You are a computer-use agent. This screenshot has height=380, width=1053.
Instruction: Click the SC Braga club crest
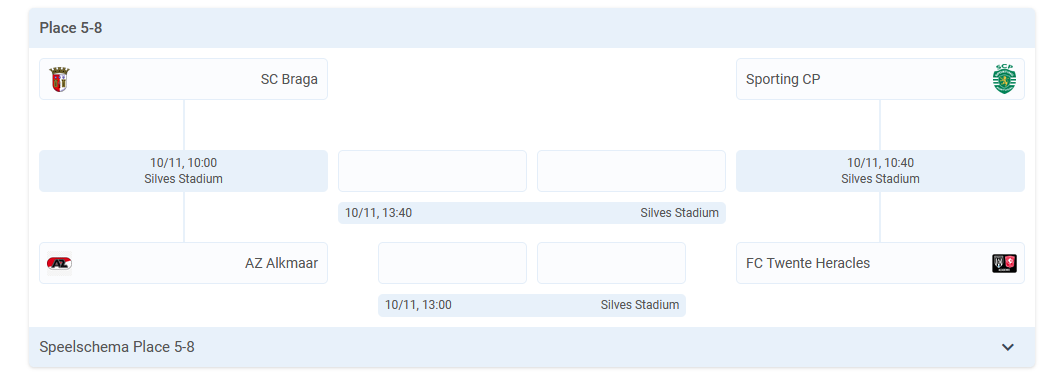click(x=59, y=79)
